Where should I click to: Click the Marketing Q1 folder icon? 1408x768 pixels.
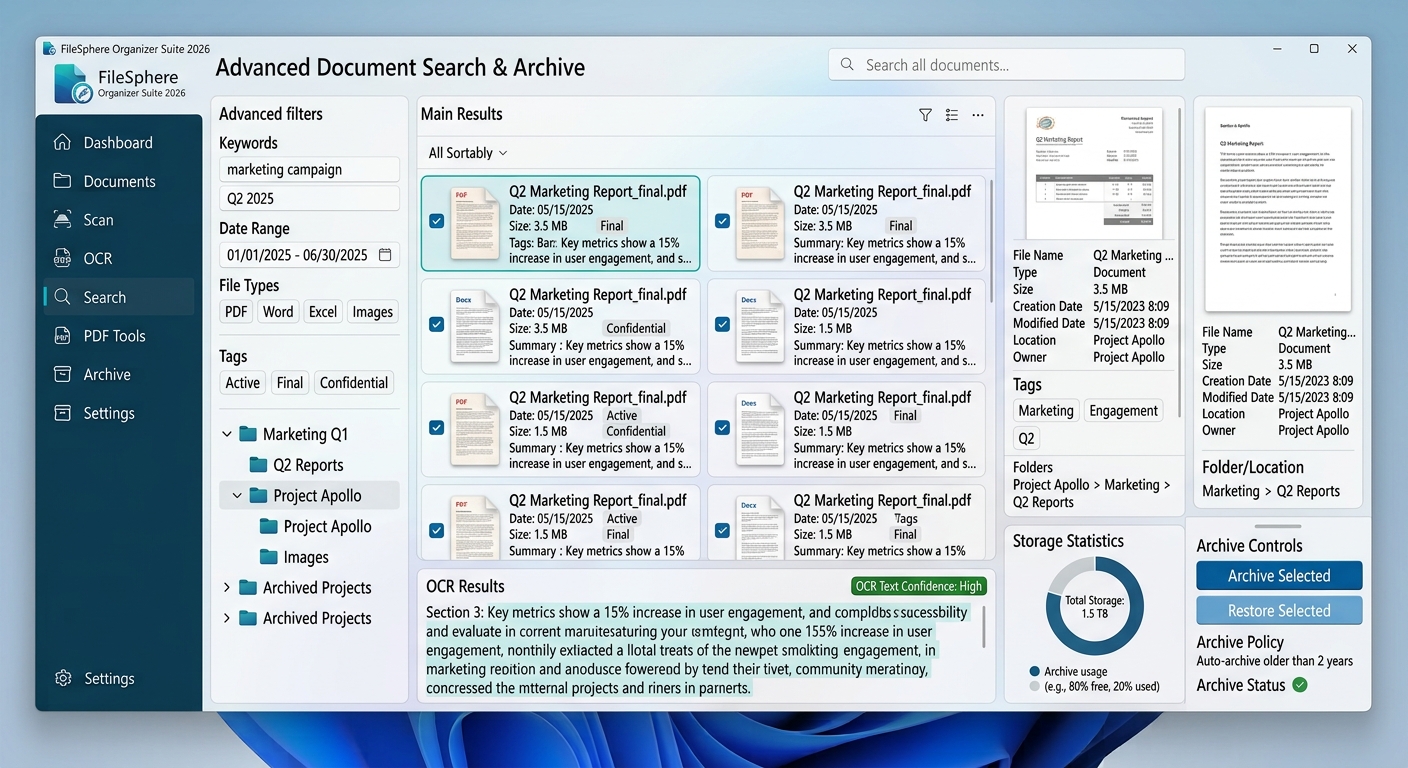pyautogui.click(x=248, y=434)
